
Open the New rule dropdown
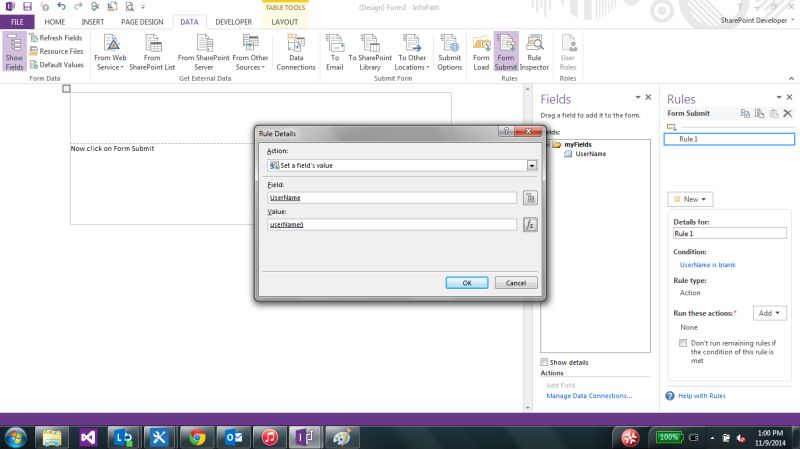(690, 199)
